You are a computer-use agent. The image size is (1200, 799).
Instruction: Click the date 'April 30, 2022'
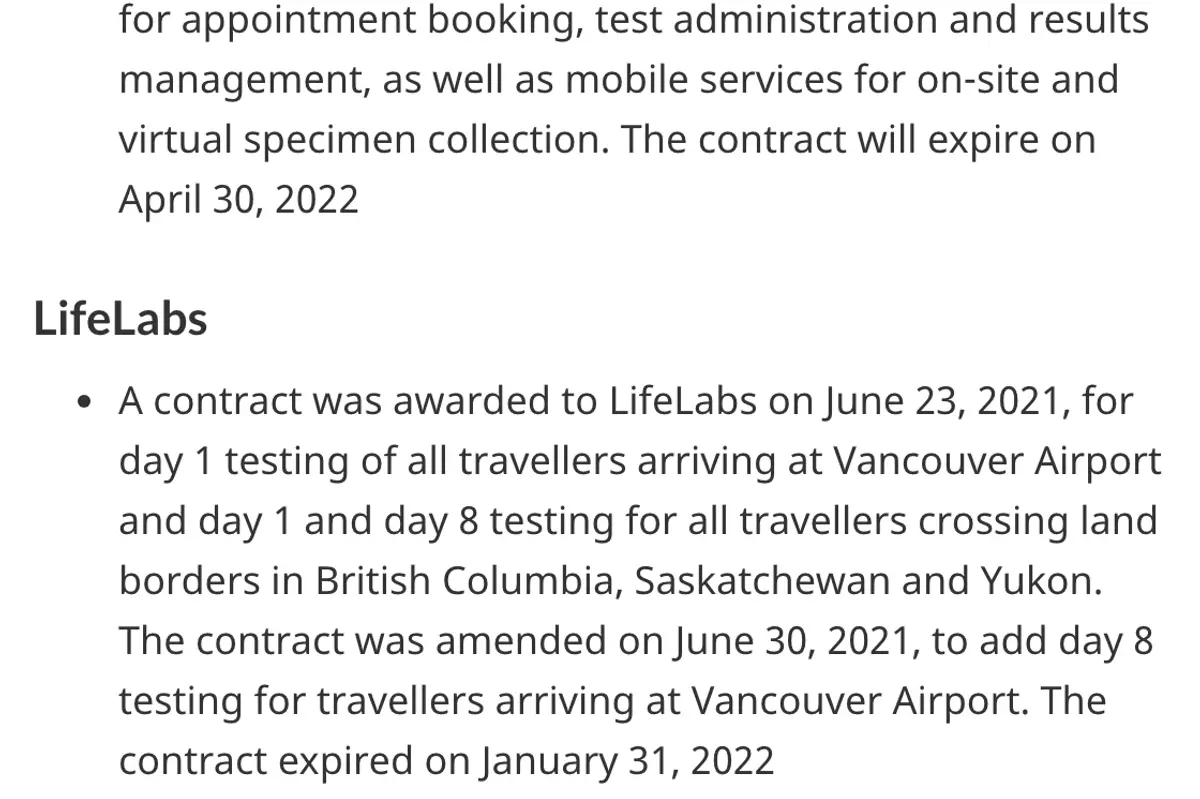[x=238, y=201]
